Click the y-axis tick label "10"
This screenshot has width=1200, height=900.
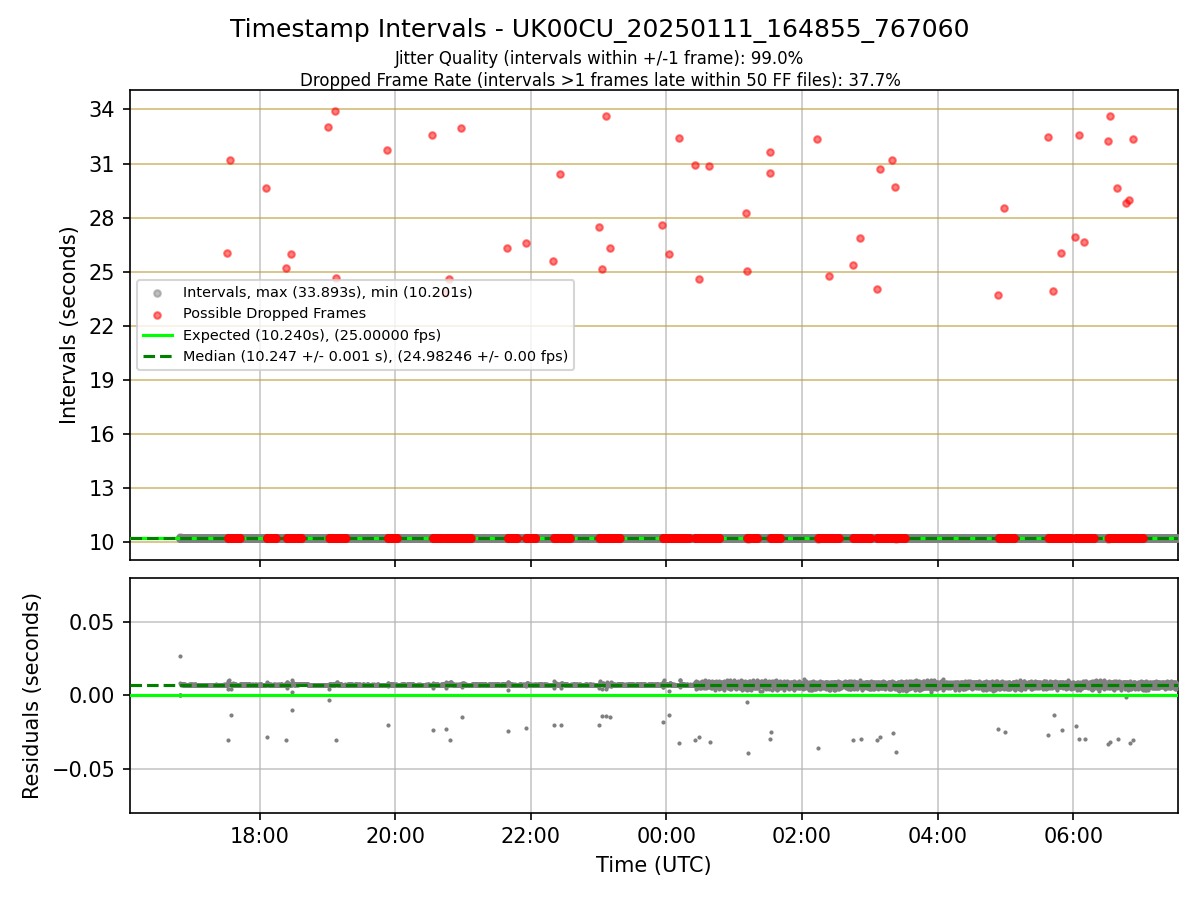(x=104, y=543)
